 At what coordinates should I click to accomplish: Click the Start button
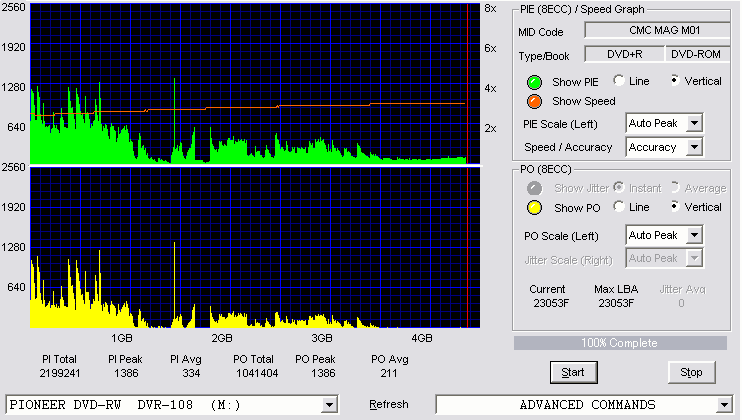[574, 373]
